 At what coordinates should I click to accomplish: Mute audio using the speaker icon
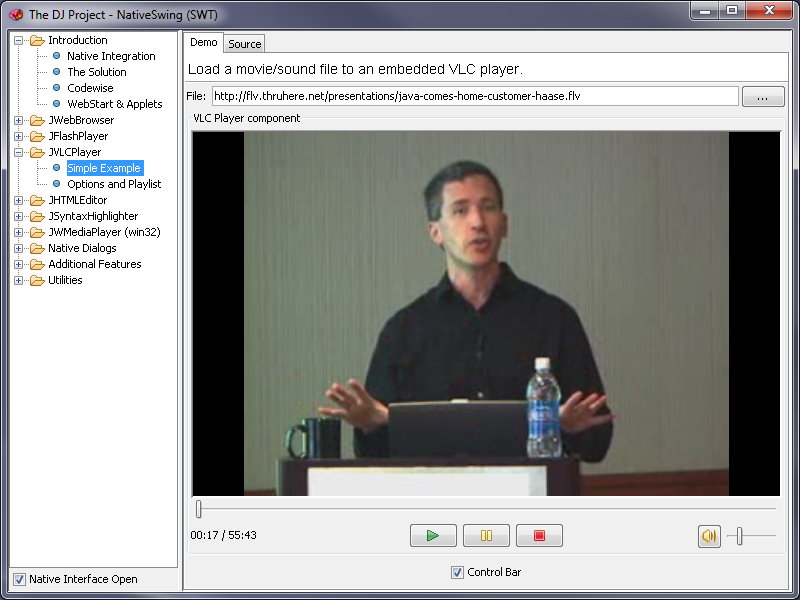pyautogui.click(x=709, y=536)
